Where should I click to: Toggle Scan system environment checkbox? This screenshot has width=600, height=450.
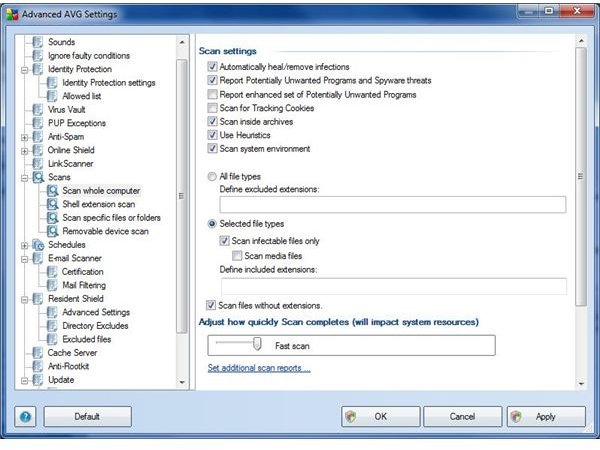click(212, 148)
